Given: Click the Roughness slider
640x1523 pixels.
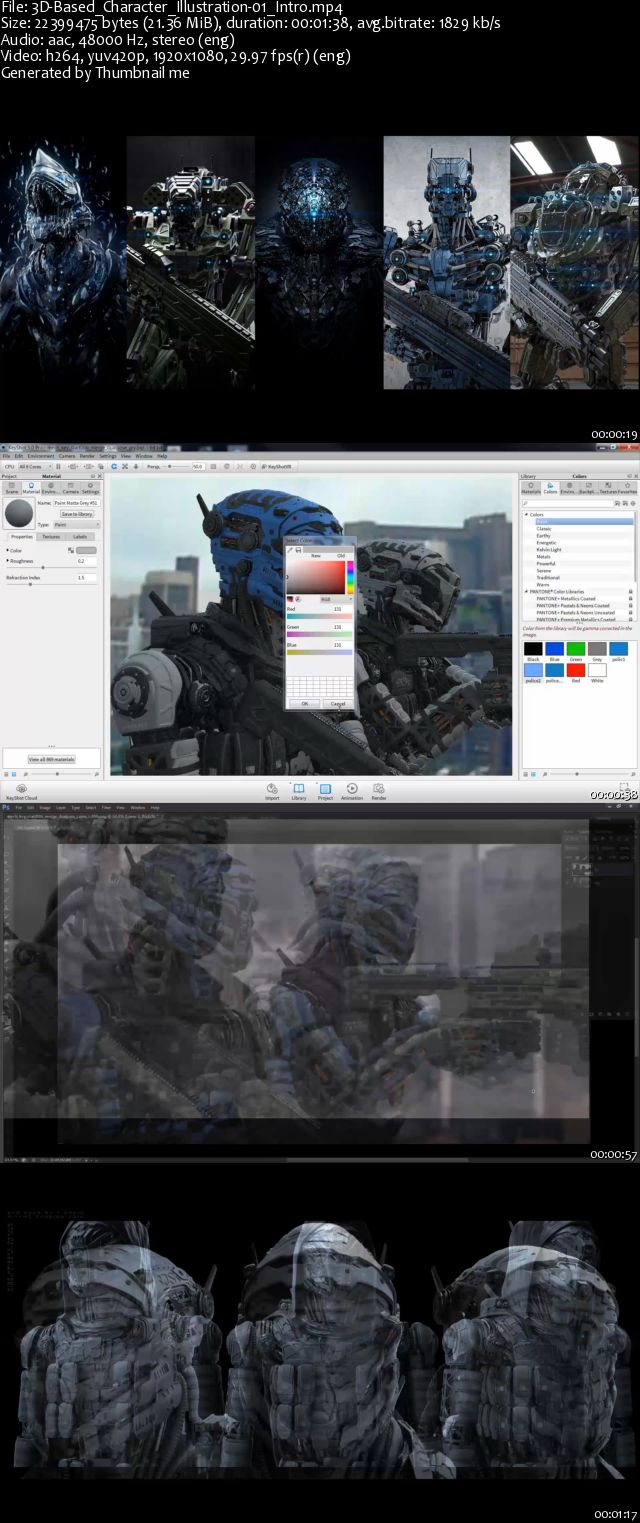Looking at the screenshot, I should [x=51, y=568].
